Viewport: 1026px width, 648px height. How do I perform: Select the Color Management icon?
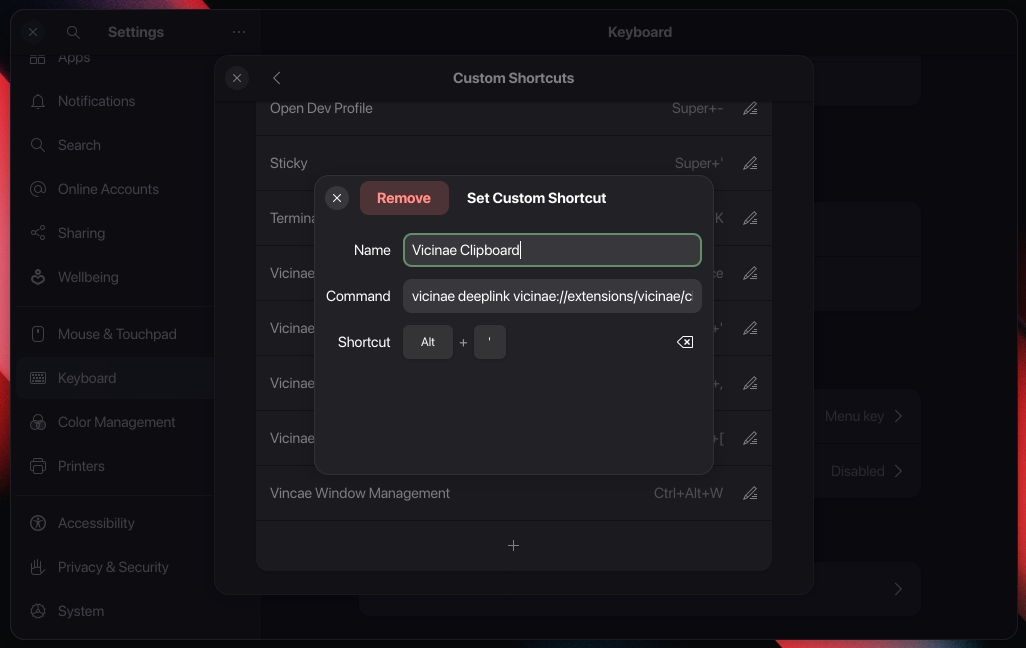37,422
